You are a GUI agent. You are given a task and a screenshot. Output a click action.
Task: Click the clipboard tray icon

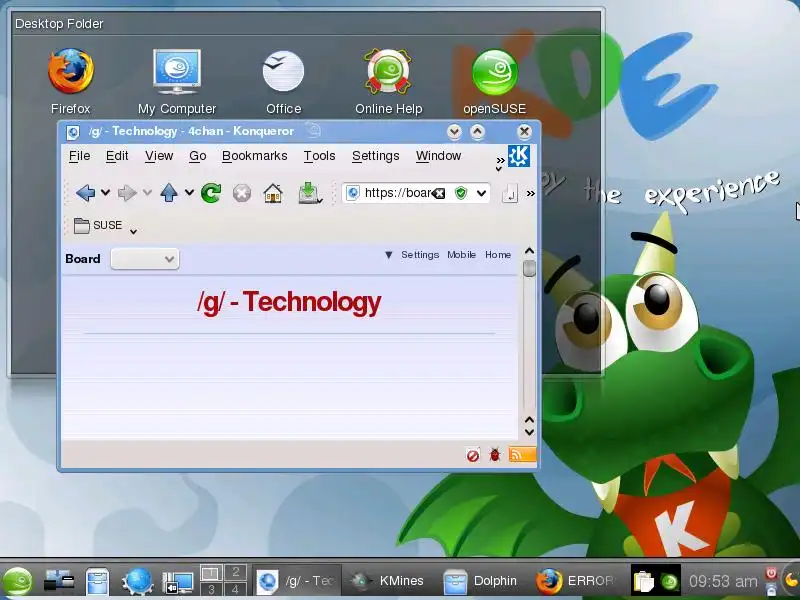(643, 582)
